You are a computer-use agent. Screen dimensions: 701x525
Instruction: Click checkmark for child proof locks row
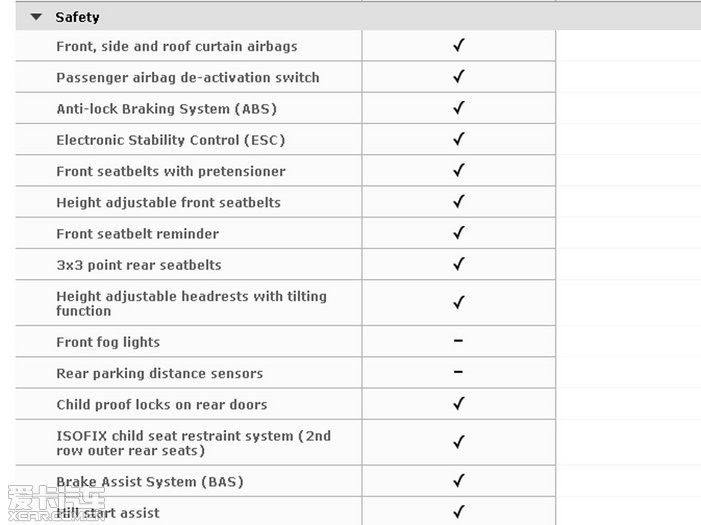(459, 404)
